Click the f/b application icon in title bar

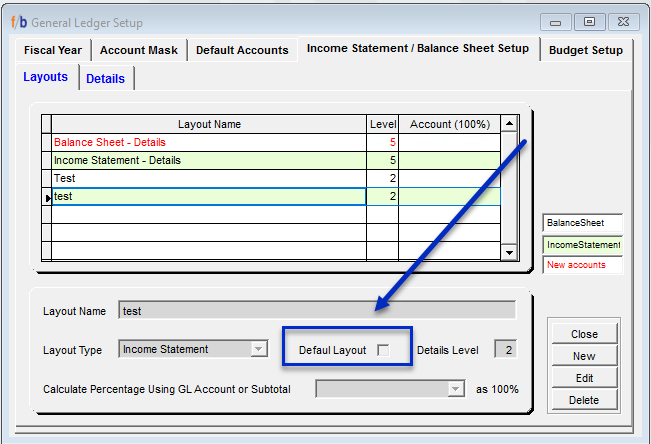tap(19, 22)
